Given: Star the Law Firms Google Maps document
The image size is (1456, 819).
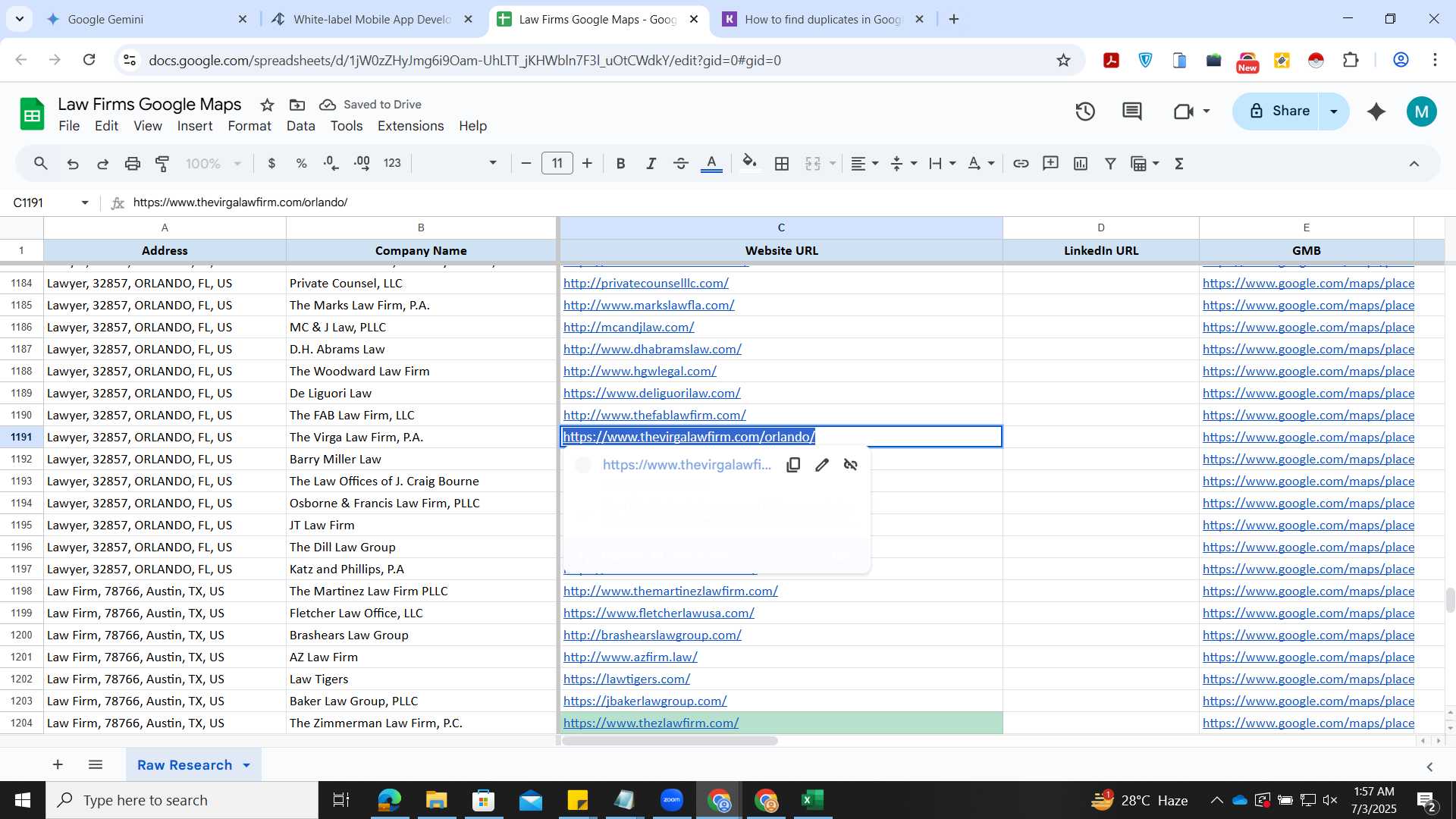Looking at the screenshot, I should (x=267, y=105).
